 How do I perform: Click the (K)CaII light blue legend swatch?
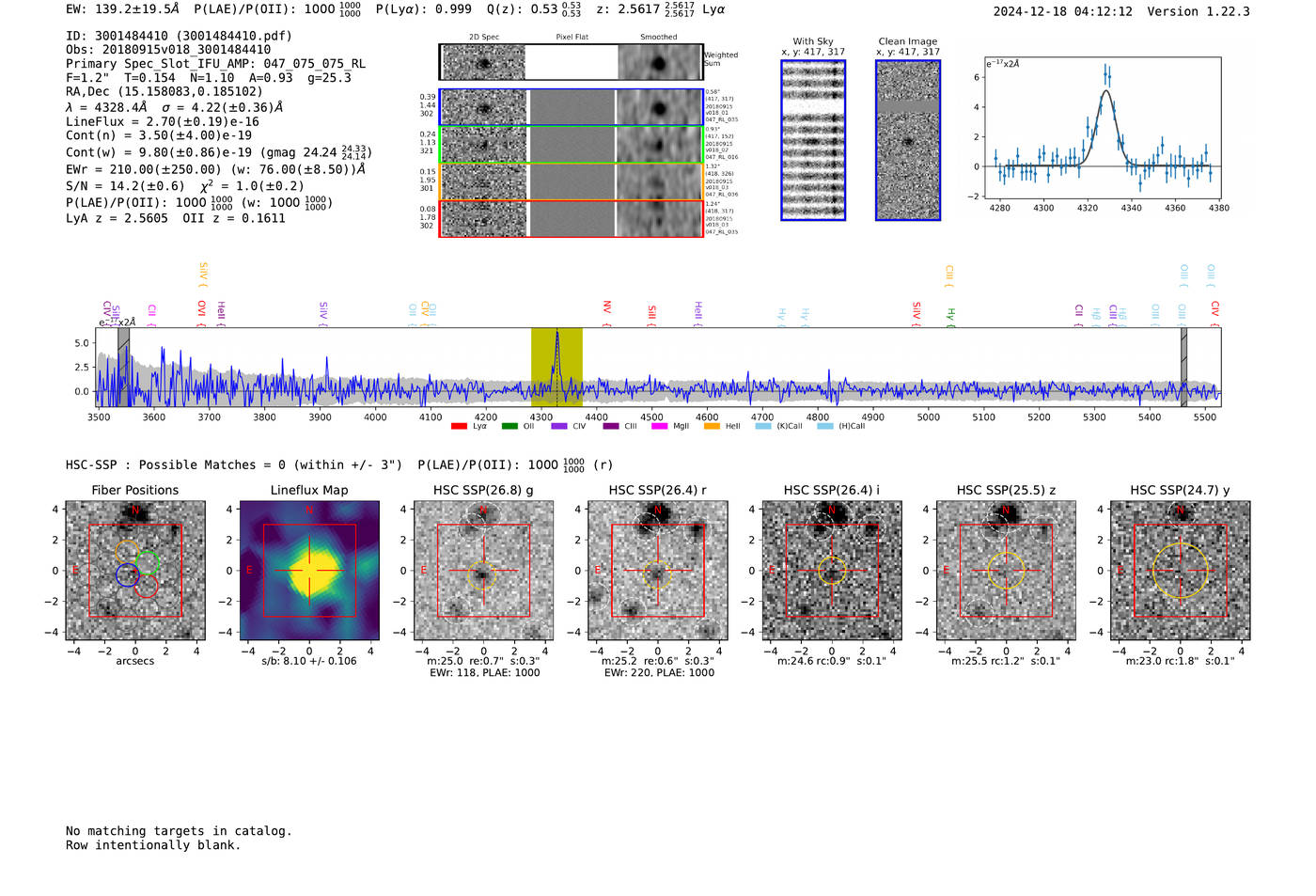[x=763, y=427]
